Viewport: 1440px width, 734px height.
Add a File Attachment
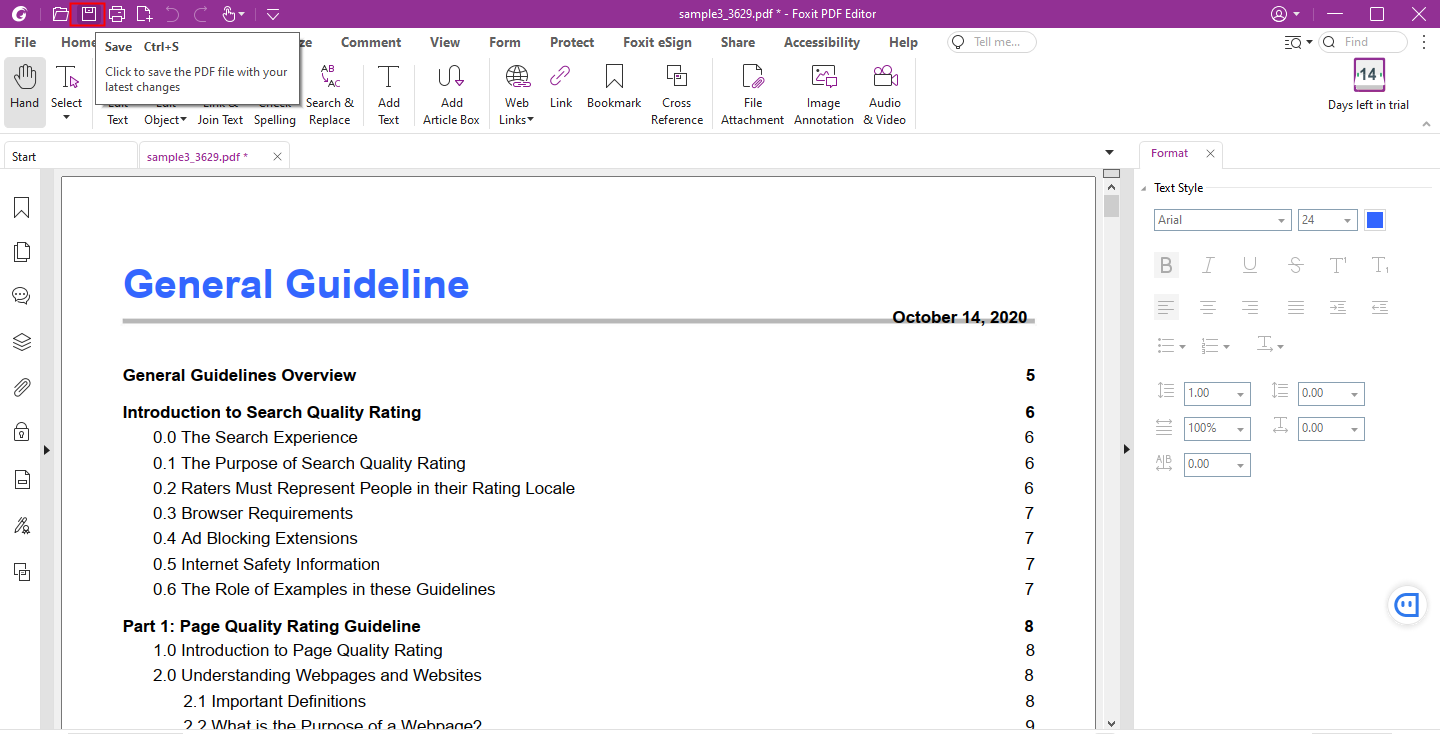pos(753,96)
